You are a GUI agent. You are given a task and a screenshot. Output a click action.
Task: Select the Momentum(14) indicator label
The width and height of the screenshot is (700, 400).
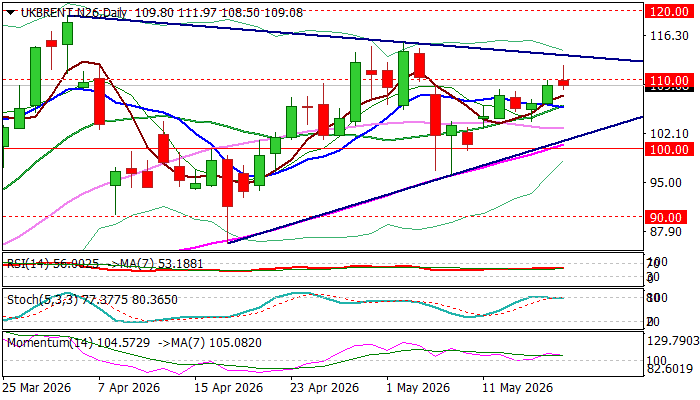51,343
